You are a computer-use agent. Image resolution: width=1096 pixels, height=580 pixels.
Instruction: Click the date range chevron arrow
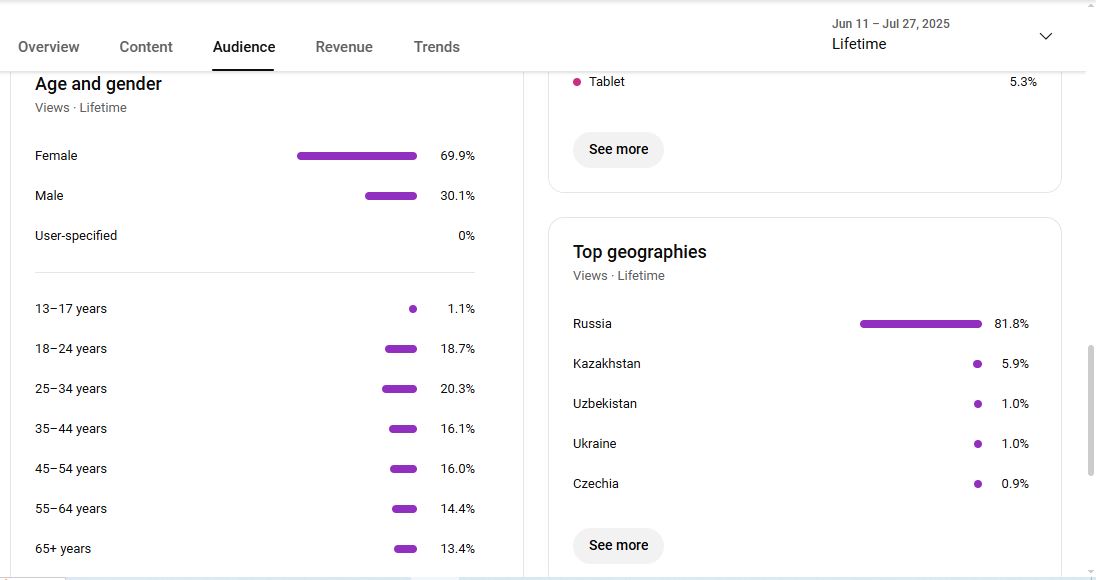[1046, 36]
